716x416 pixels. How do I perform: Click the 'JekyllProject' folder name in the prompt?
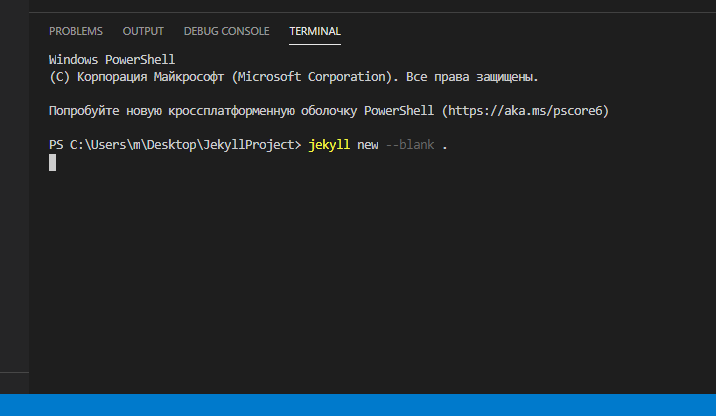coord(254,145)
